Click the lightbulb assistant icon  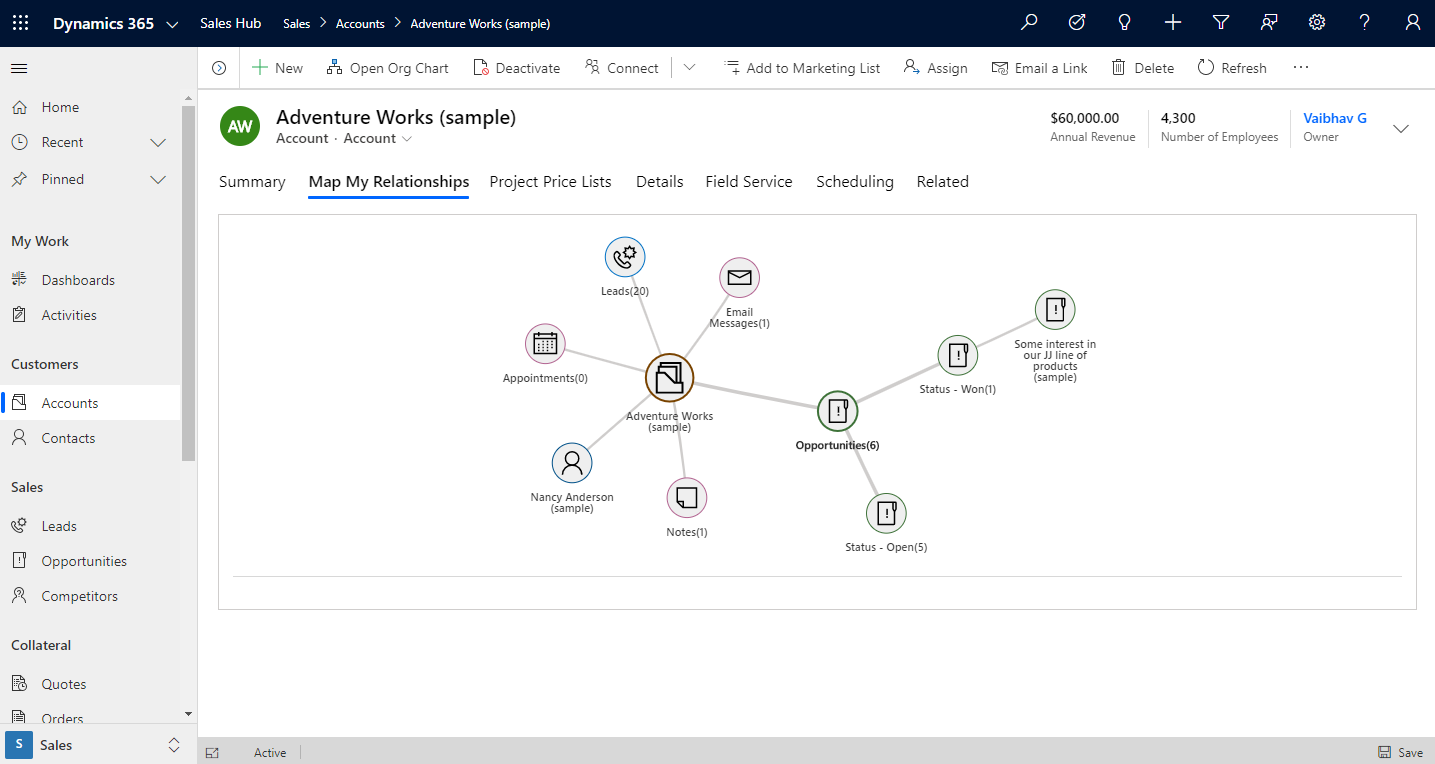pos(1125,23)
